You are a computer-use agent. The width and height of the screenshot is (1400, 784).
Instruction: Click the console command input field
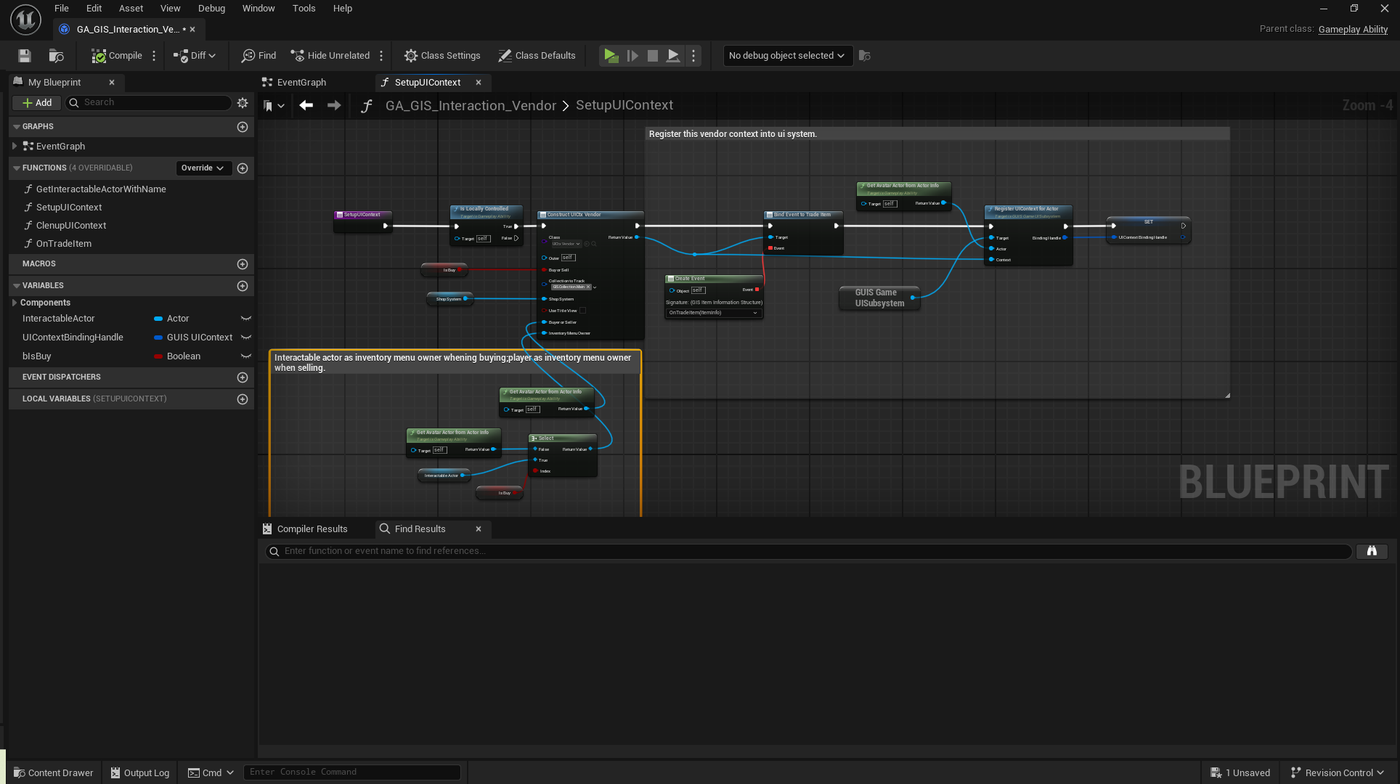[x=352, y=773]
